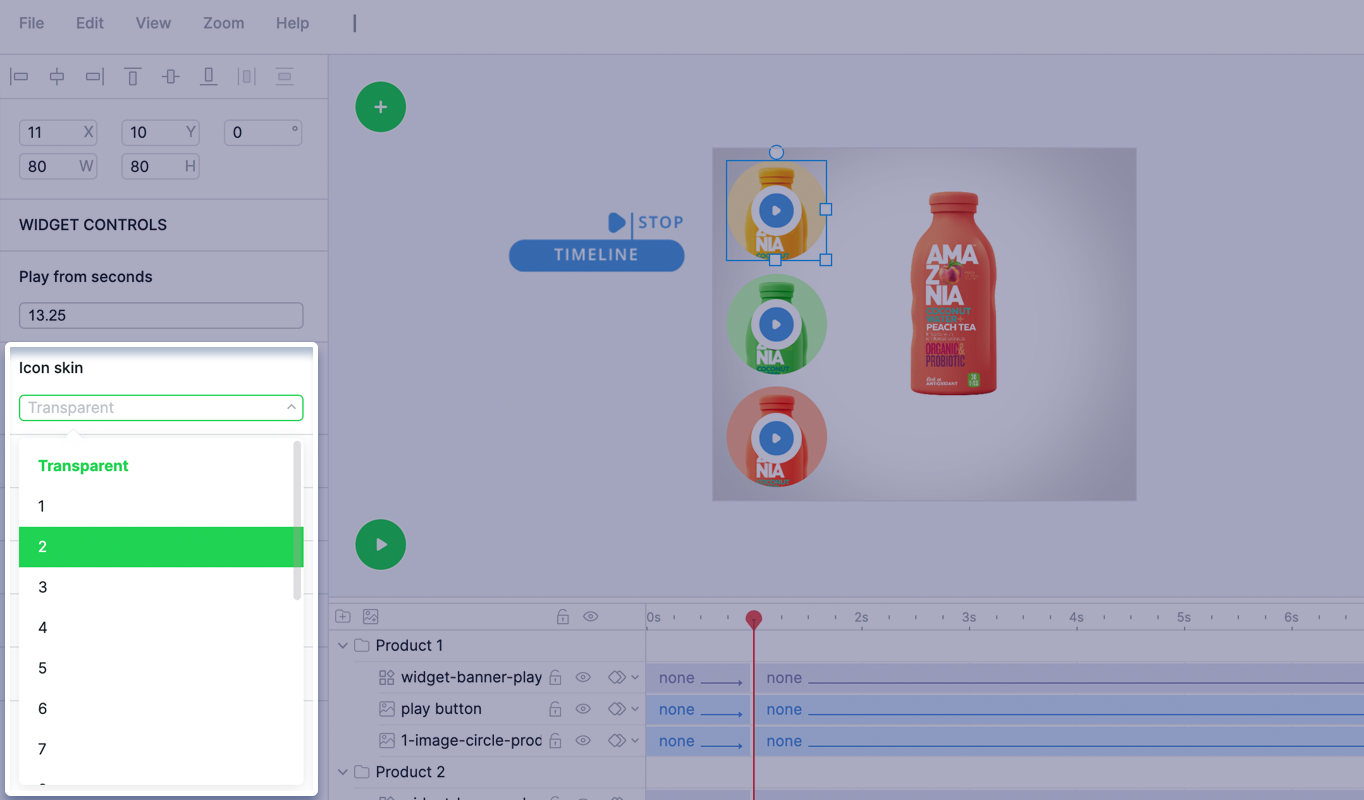Image resolution: width=1364 pixels, height=800 pixels.
Task: Hide the 1-image-circle-prod layer
Action: click(583, 741)
